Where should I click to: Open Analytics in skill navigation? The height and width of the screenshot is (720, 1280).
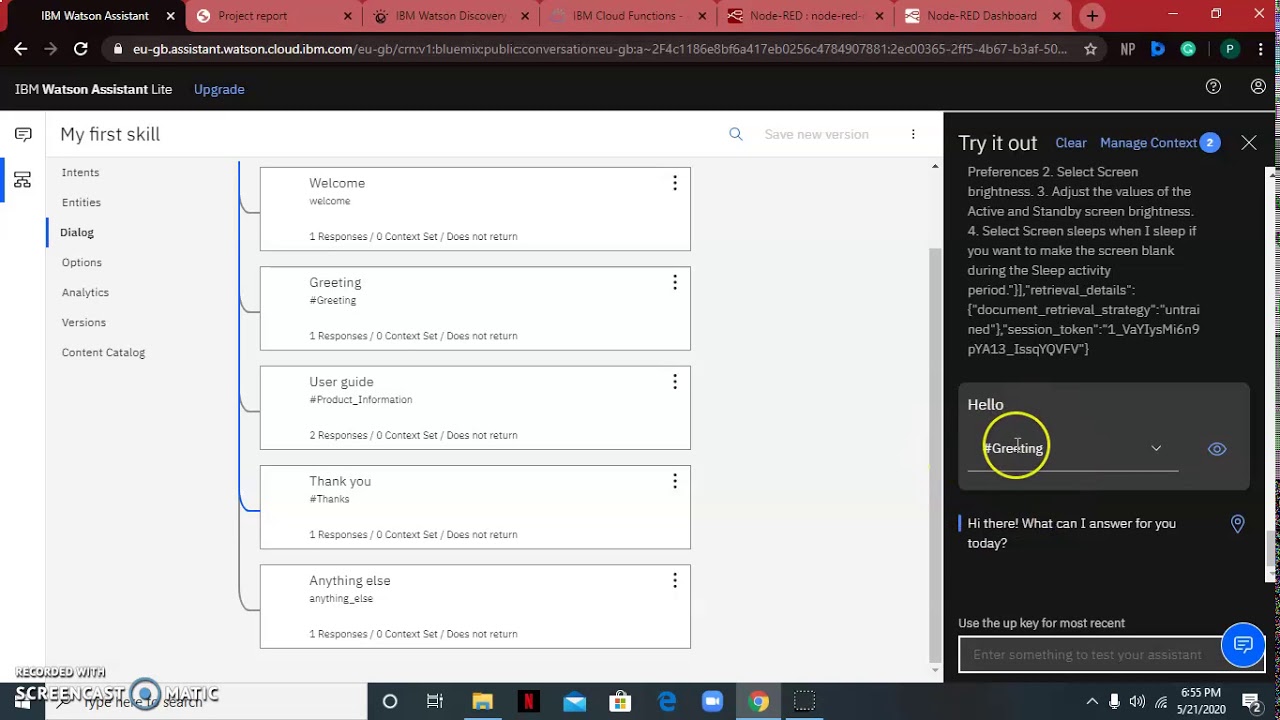tap(85, 293)
